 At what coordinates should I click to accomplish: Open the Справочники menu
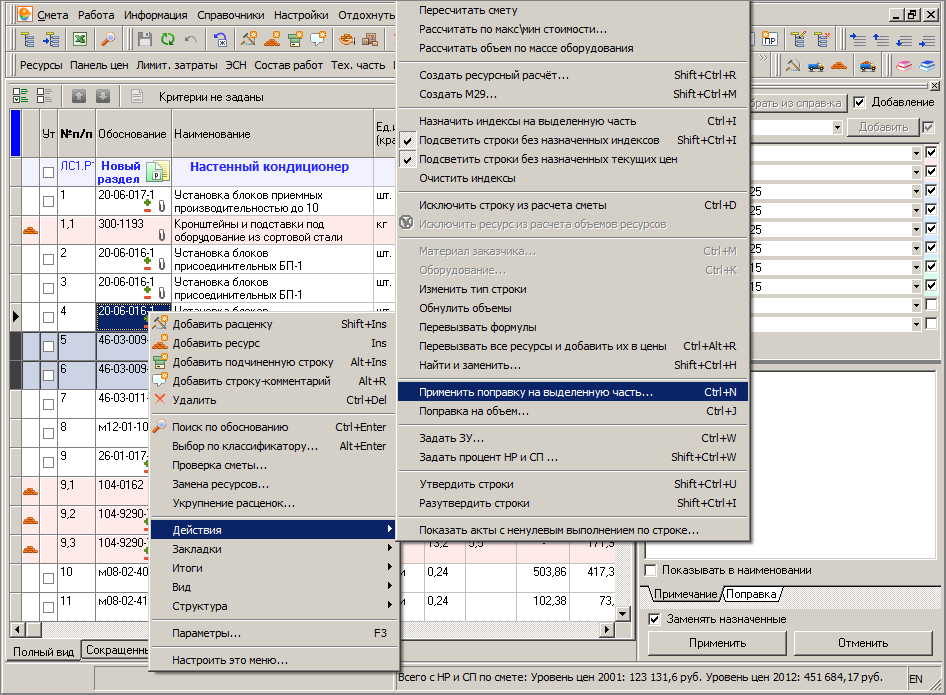(x=230, y=15)
